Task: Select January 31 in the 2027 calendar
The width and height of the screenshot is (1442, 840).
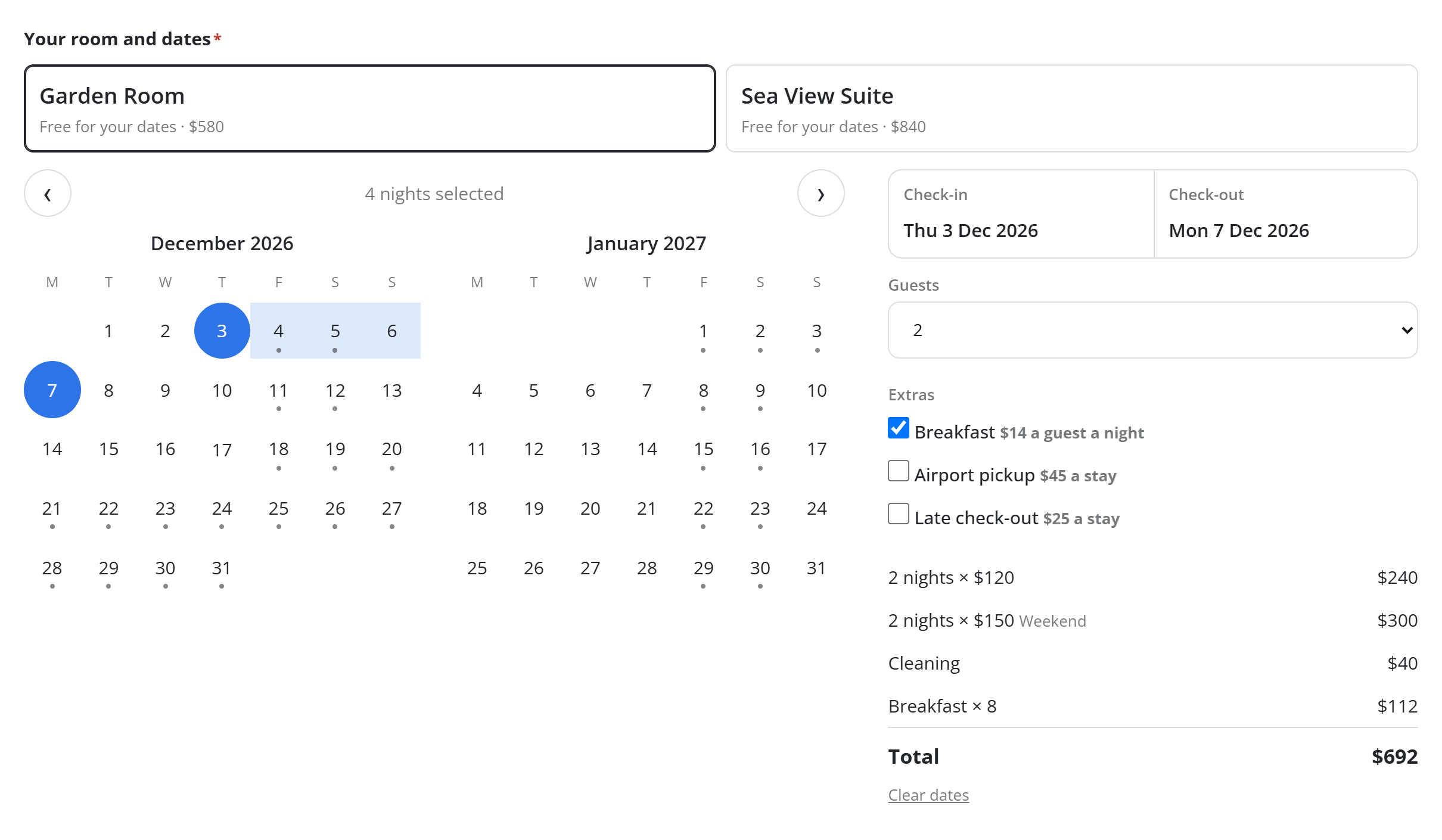Action: click(x=817, y=568)
